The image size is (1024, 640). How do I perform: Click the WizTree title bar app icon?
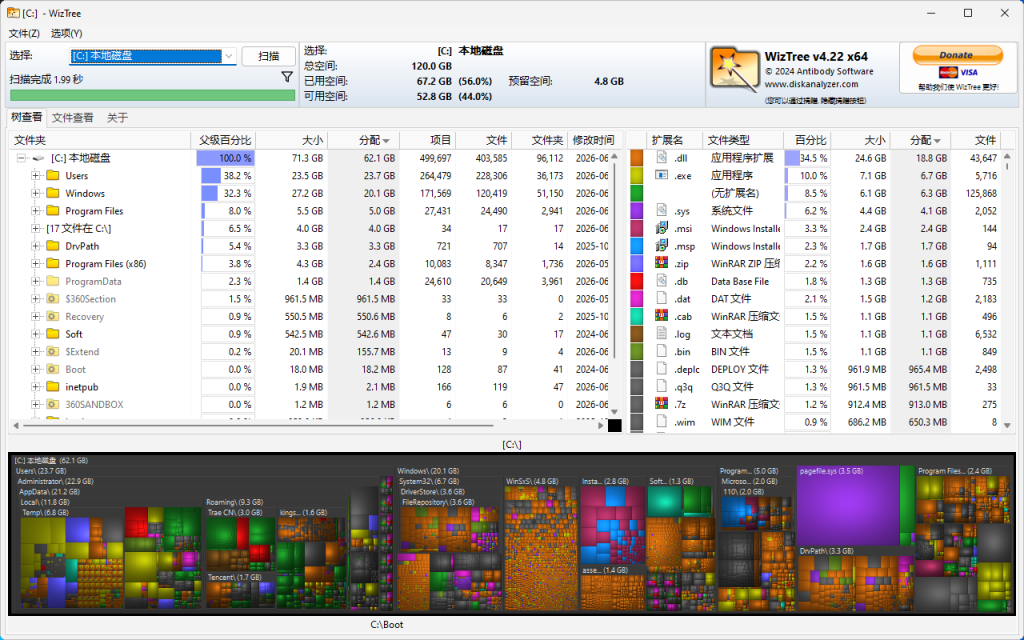12,13
